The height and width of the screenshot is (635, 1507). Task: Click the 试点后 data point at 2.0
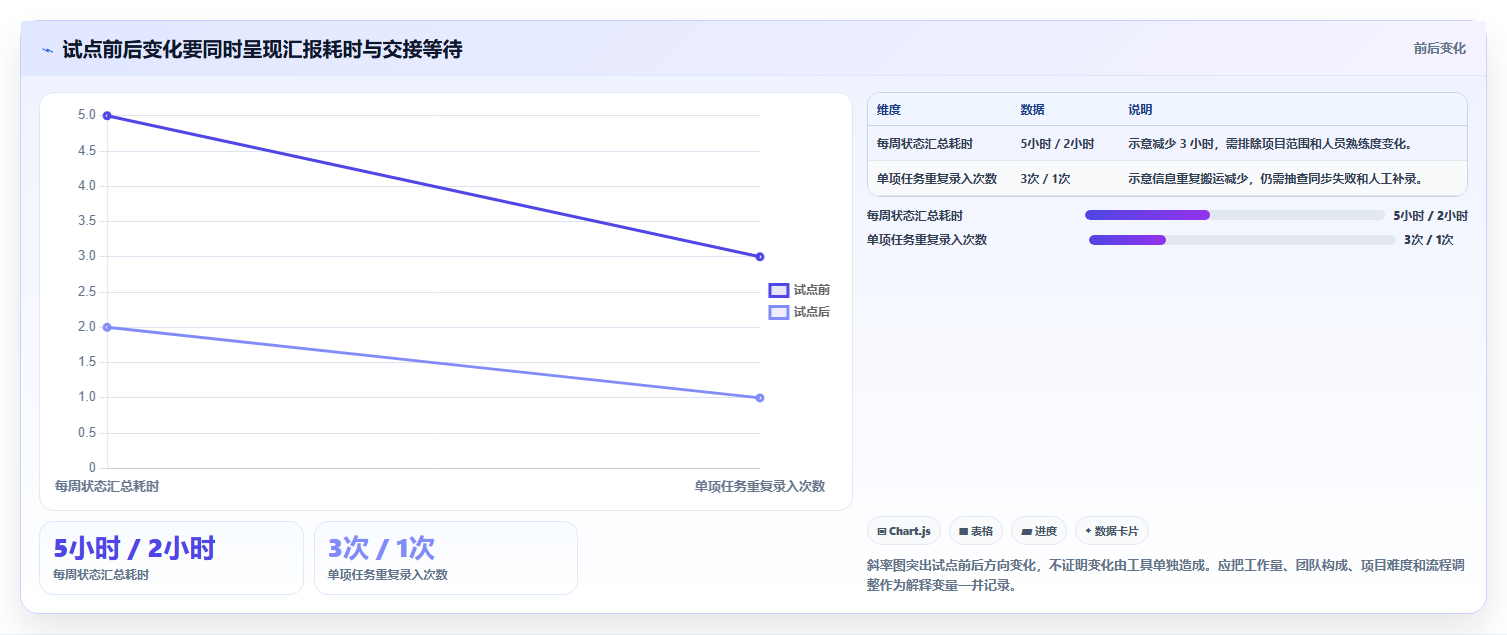(107, 327)
